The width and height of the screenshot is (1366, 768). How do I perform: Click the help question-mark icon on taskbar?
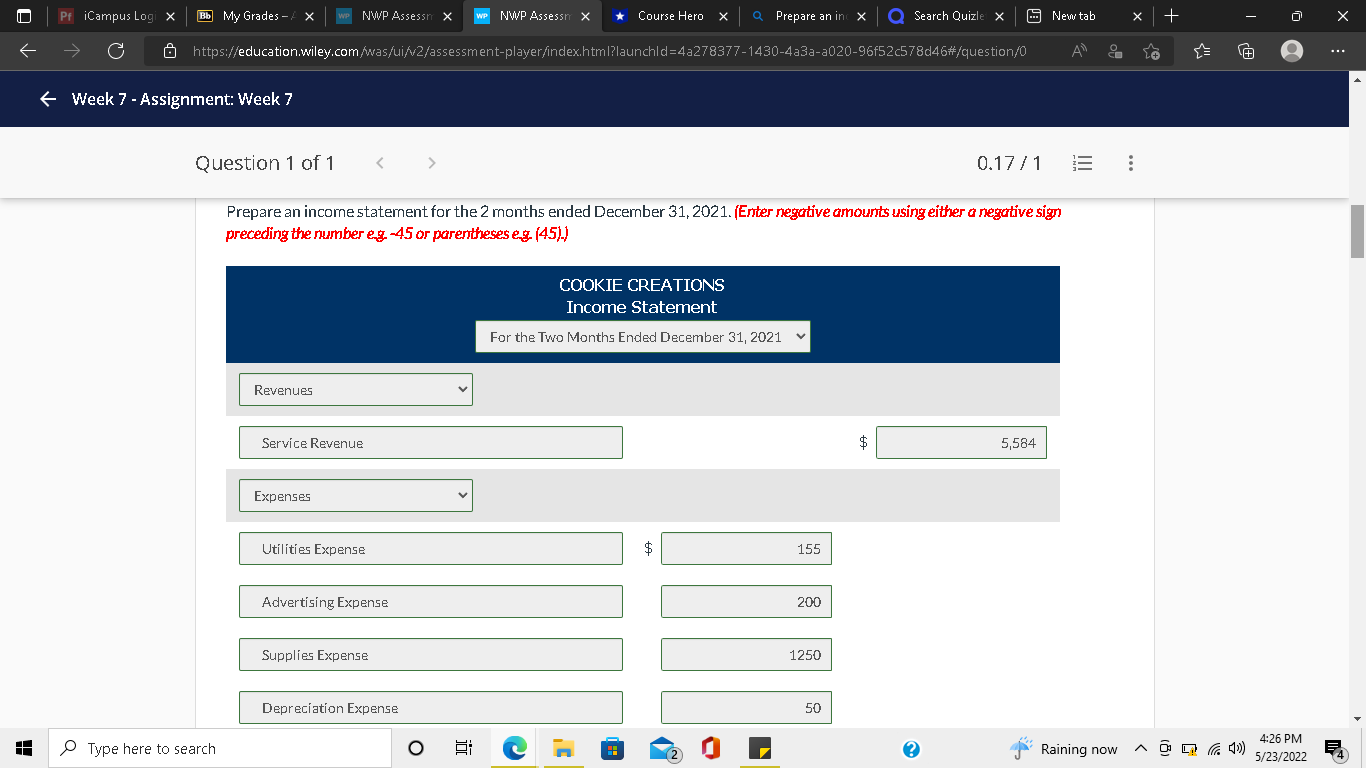click(911, 748)
